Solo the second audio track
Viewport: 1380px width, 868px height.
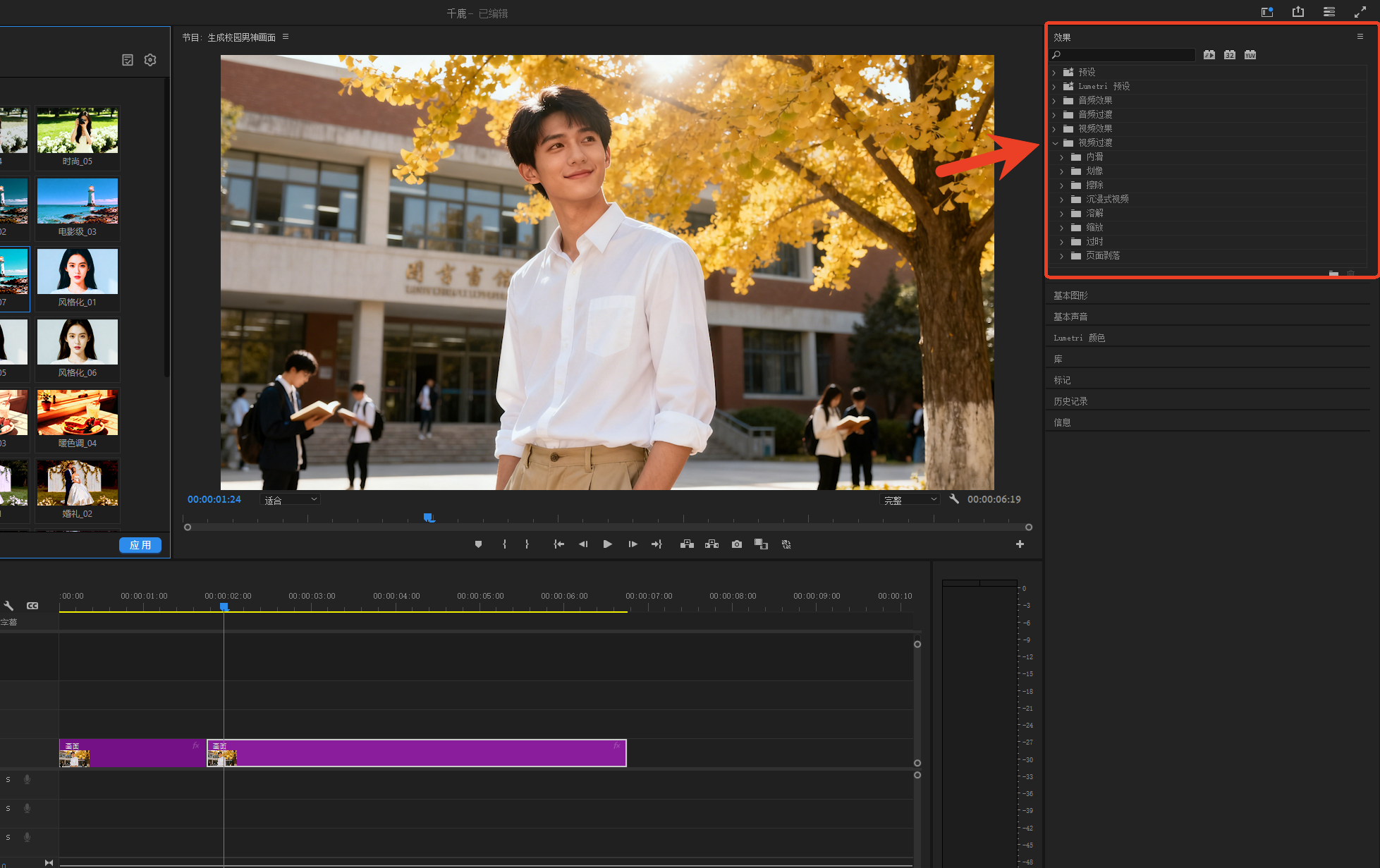click(8, 809)
